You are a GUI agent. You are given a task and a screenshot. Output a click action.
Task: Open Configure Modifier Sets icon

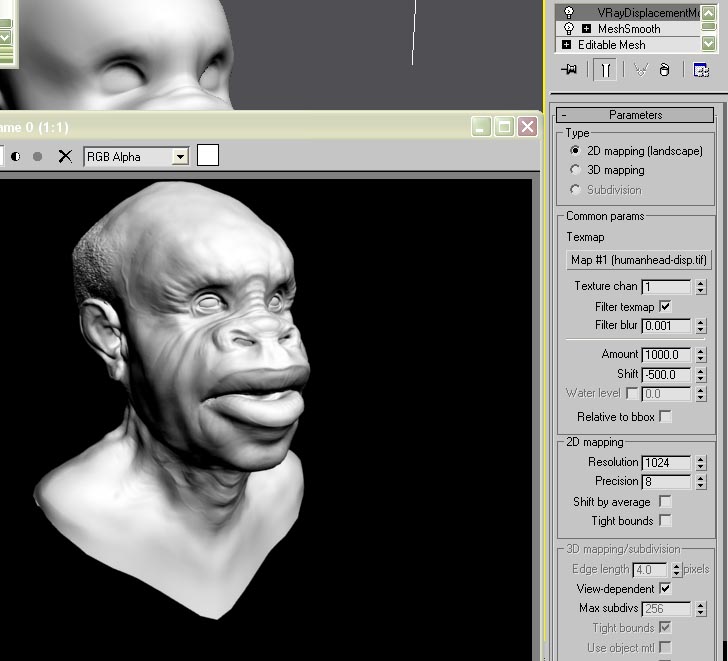[x=701, y=70]
